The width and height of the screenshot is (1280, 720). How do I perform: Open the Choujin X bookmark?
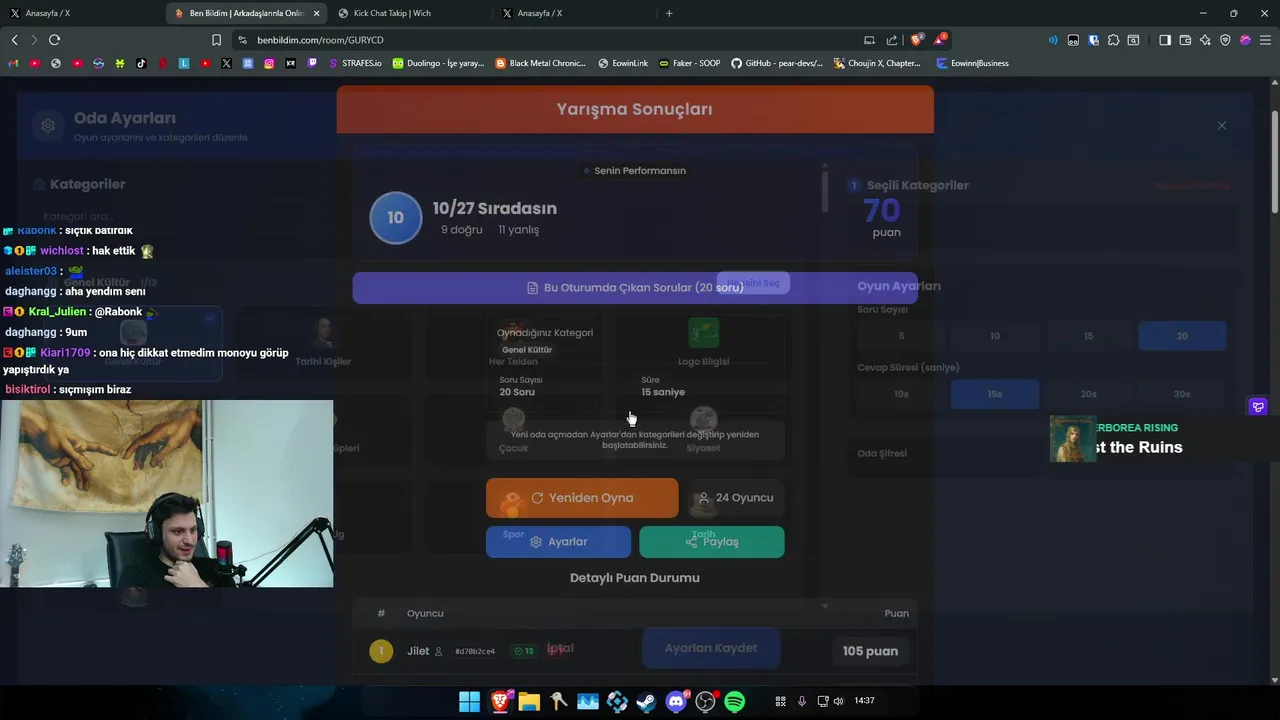pyautogui.click(x=877, y=63)
